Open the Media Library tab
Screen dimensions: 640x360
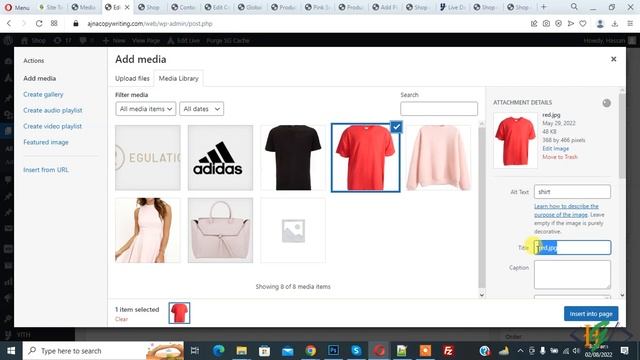coord(178,78)
